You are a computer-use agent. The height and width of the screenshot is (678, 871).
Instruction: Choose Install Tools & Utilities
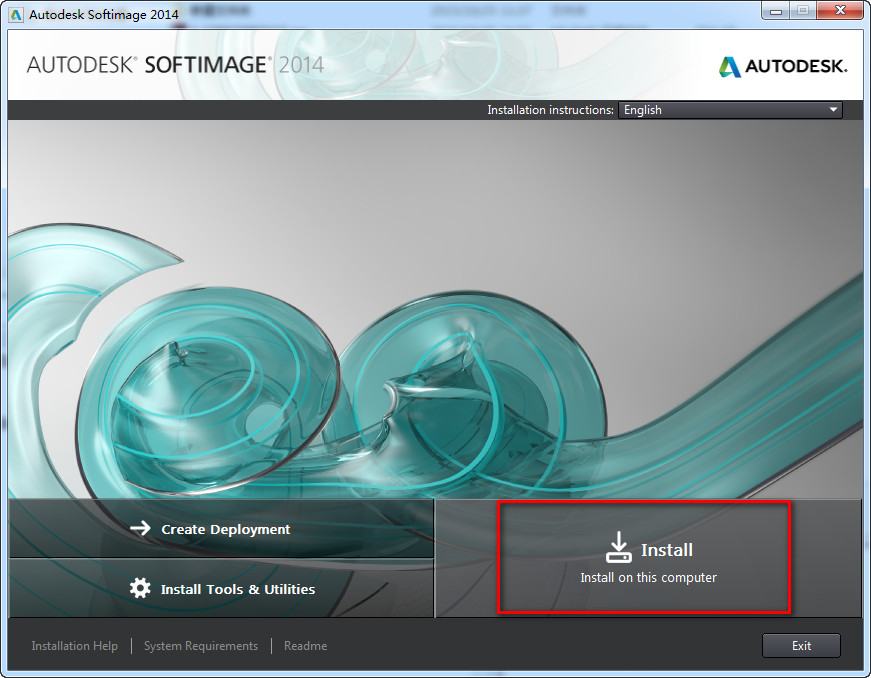coord(221,589)
